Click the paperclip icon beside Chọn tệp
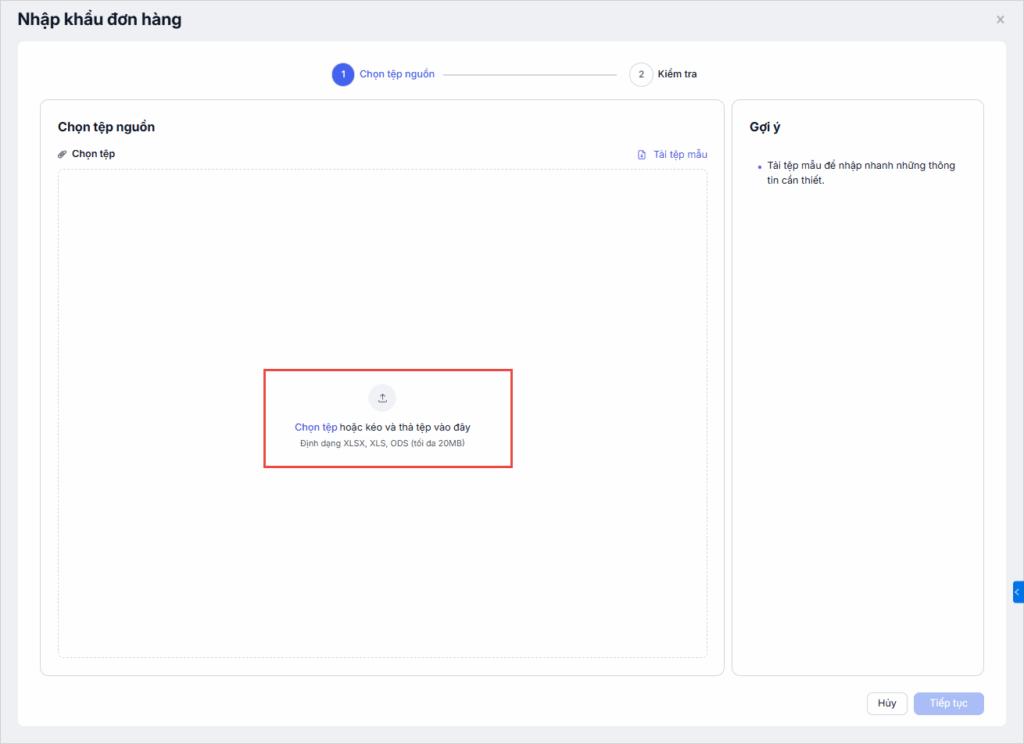Screen dimensions: 1024x744 [62, 154]
